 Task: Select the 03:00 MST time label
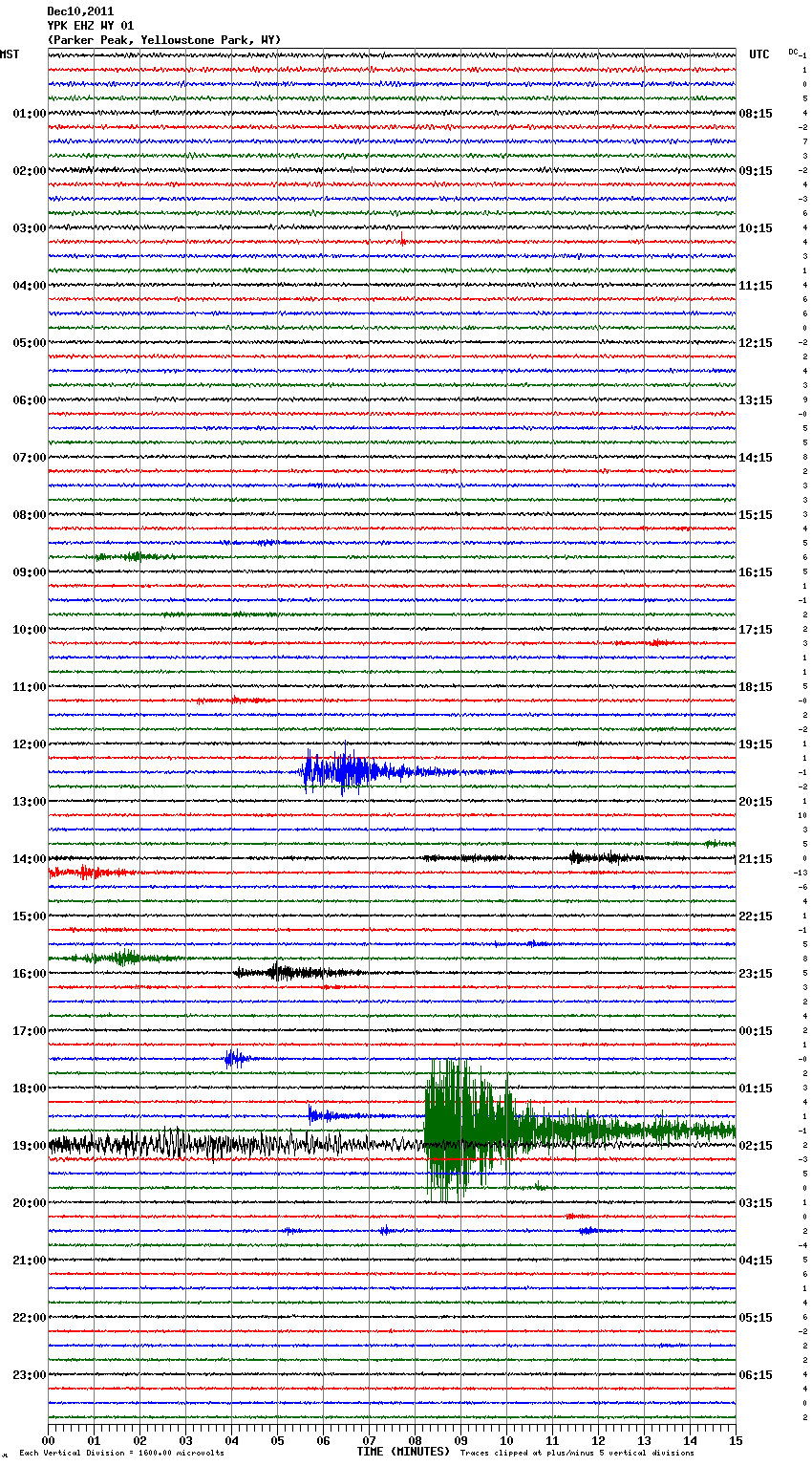click(x=30, y=228)
